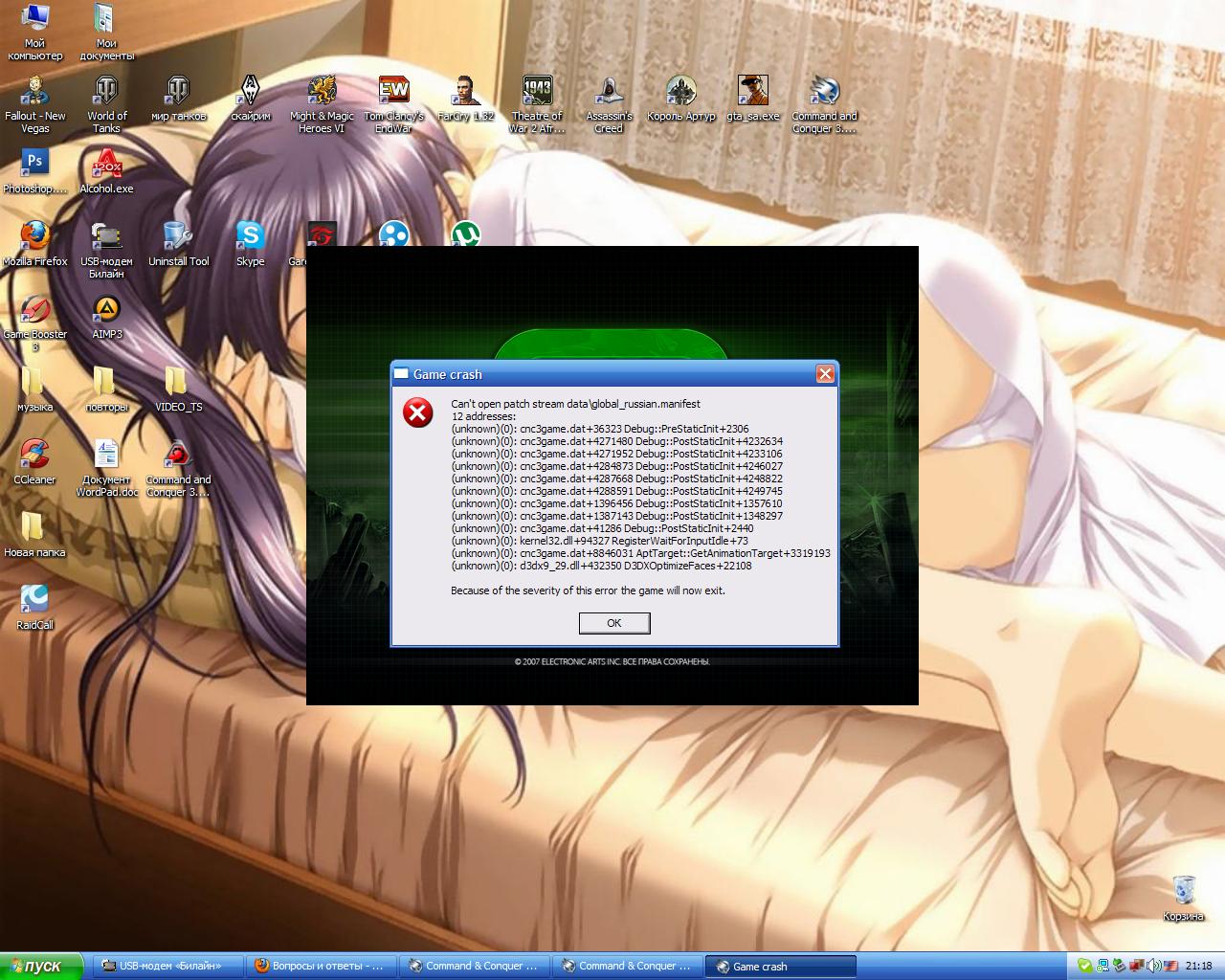This screenshot has height=980, width=1225.
Task: Select the Корзина recycle bin icon
Action: [x=1184, y=899]
